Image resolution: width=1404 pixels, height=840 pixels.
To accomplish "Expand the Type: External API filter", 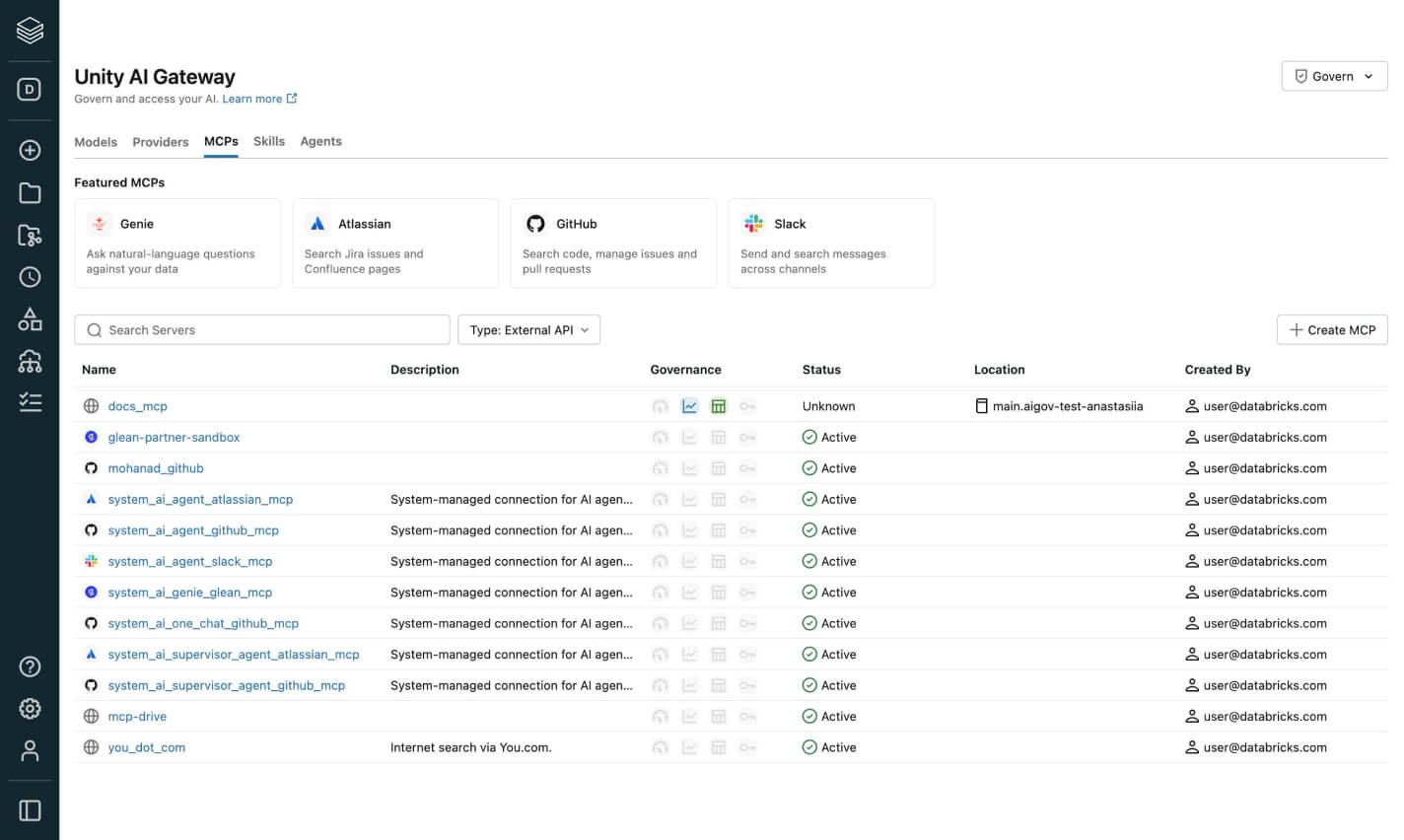I will coord(528,330).
